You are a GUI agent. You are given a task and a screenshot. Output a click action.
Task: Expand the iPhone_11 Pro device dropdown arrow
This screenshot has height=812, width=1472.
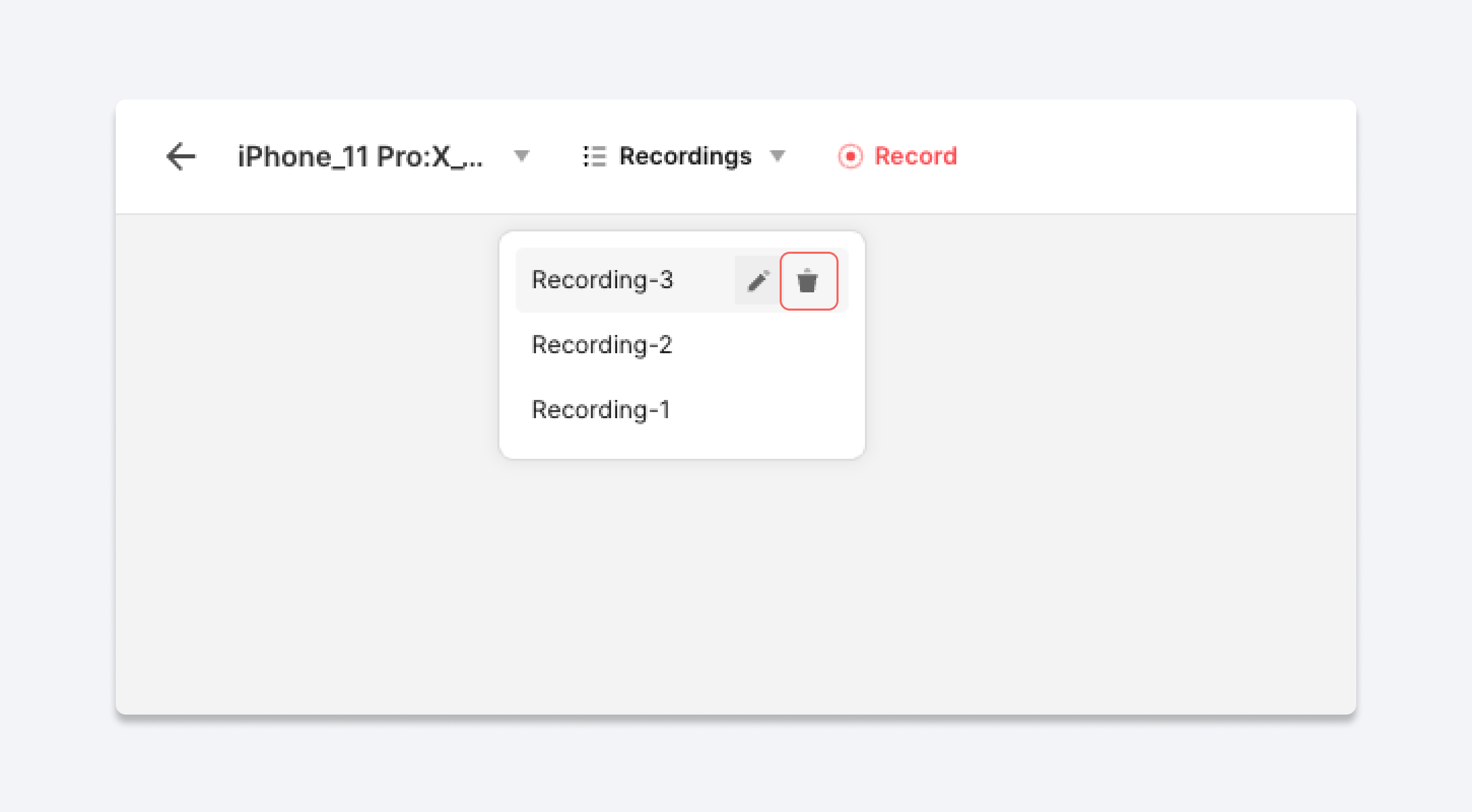pyautogui.click(x=521, y=156)
